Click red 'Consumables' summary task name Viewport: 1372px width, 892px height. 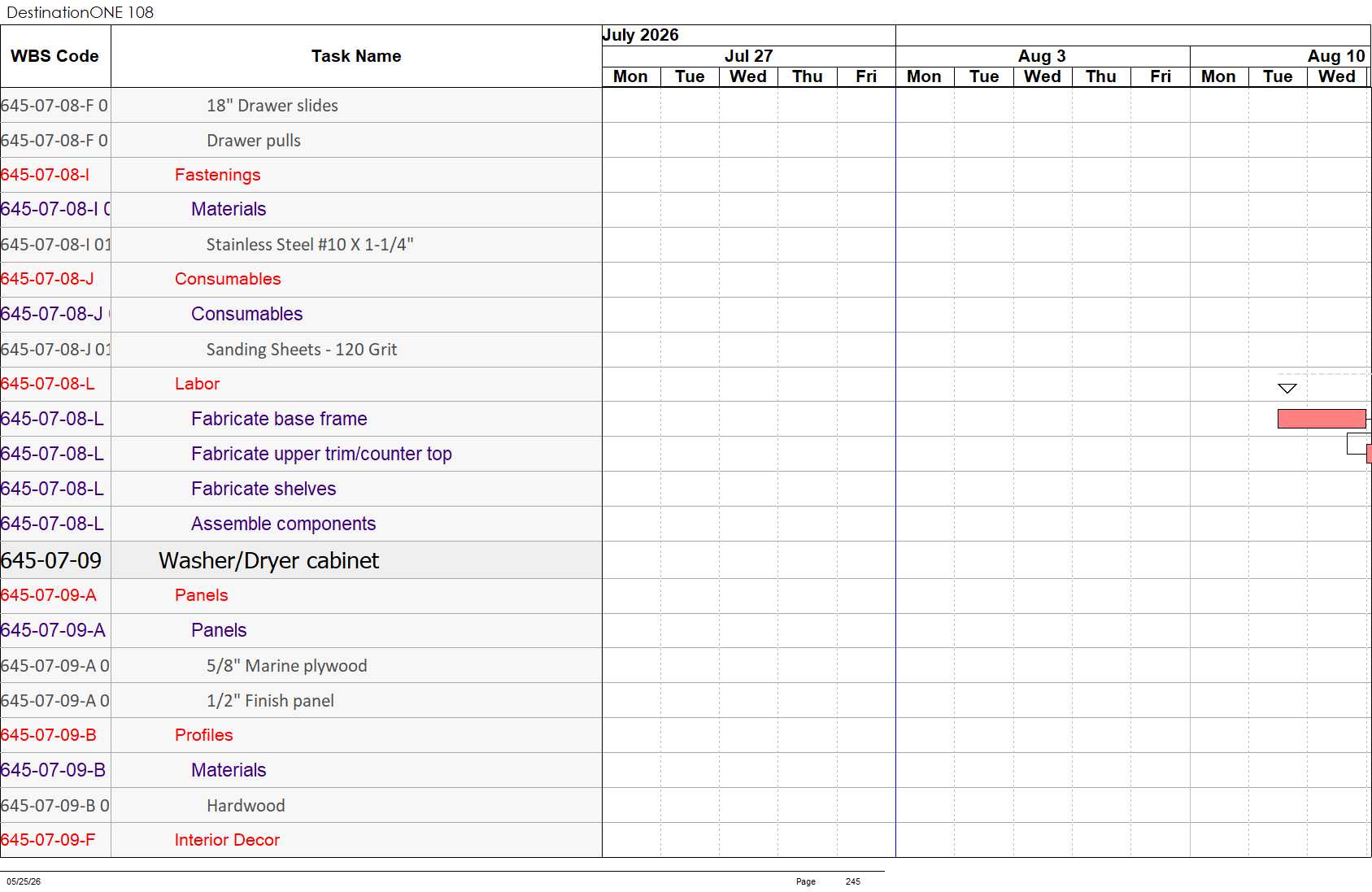point(228,279)
